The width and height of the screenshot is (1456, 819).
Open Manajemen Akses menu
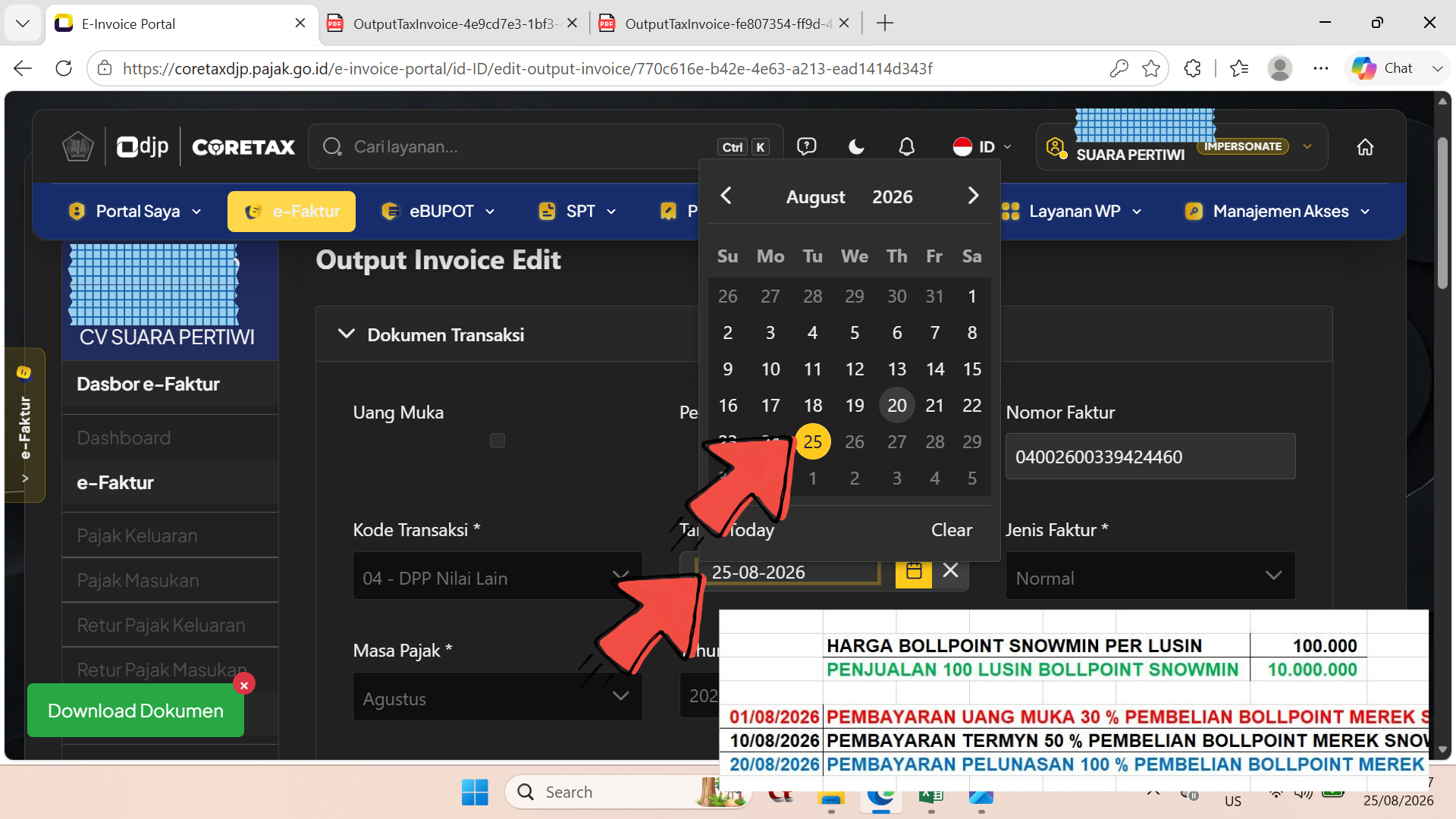click(x=1279, y=211)
